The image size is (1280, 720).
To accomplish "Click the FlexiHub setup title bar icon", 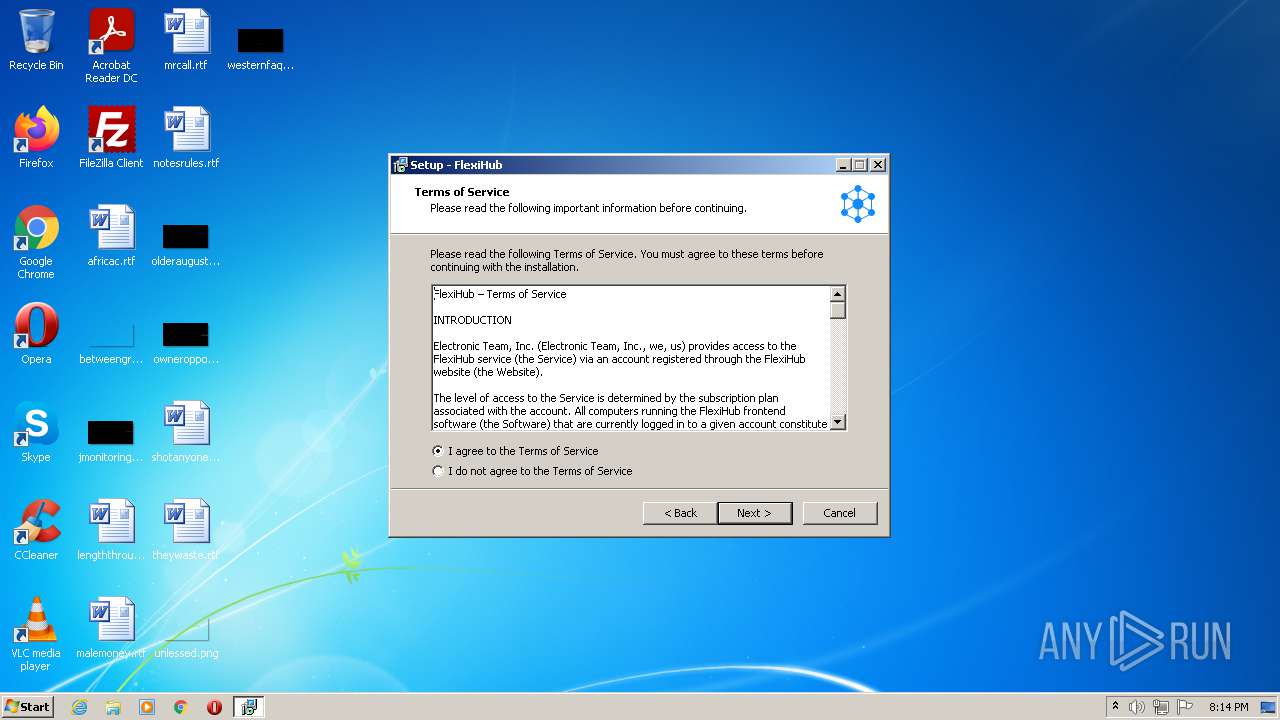I will click(400, 165).
